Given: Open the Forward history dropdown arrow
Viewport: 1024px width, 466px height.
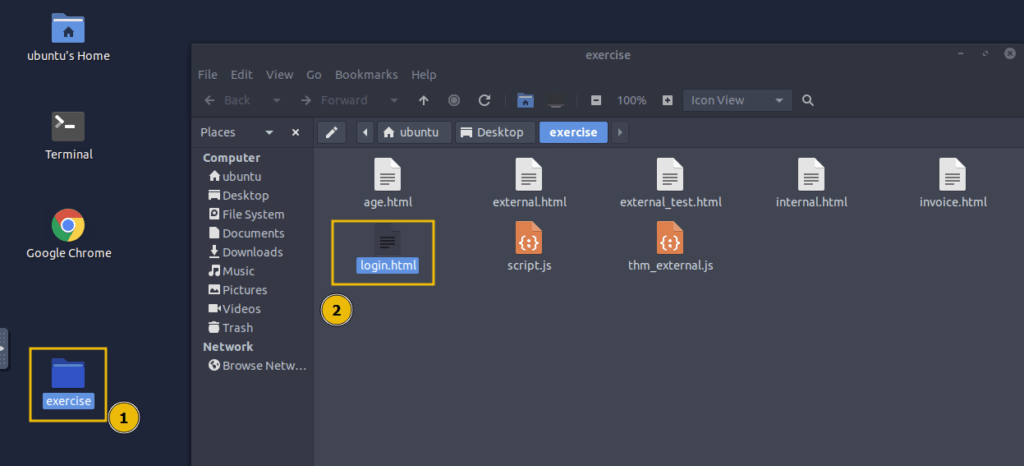Looking at the screenshot, I should (394, 101).
